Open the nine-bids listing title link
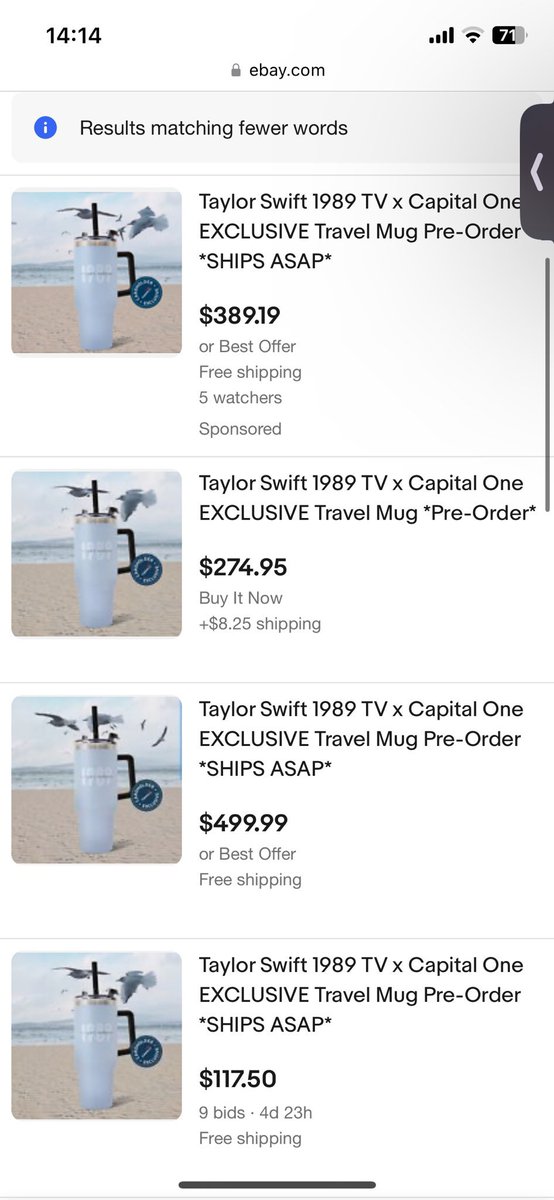This screenshot has height=1200, width=554. click(x=361, y=995)
